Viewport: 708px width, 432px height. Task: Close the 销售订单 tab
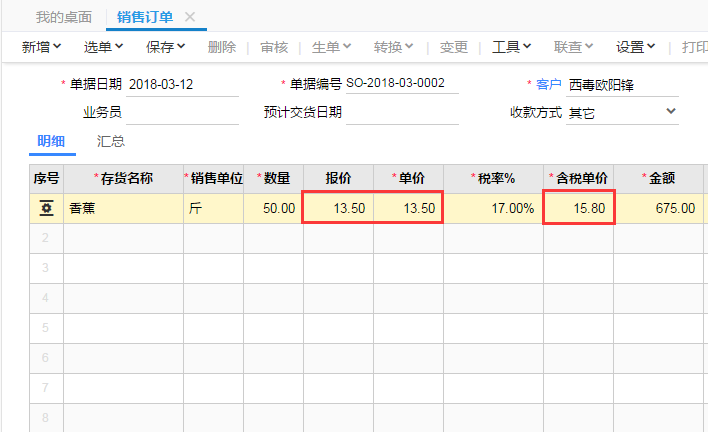point(190,17)
